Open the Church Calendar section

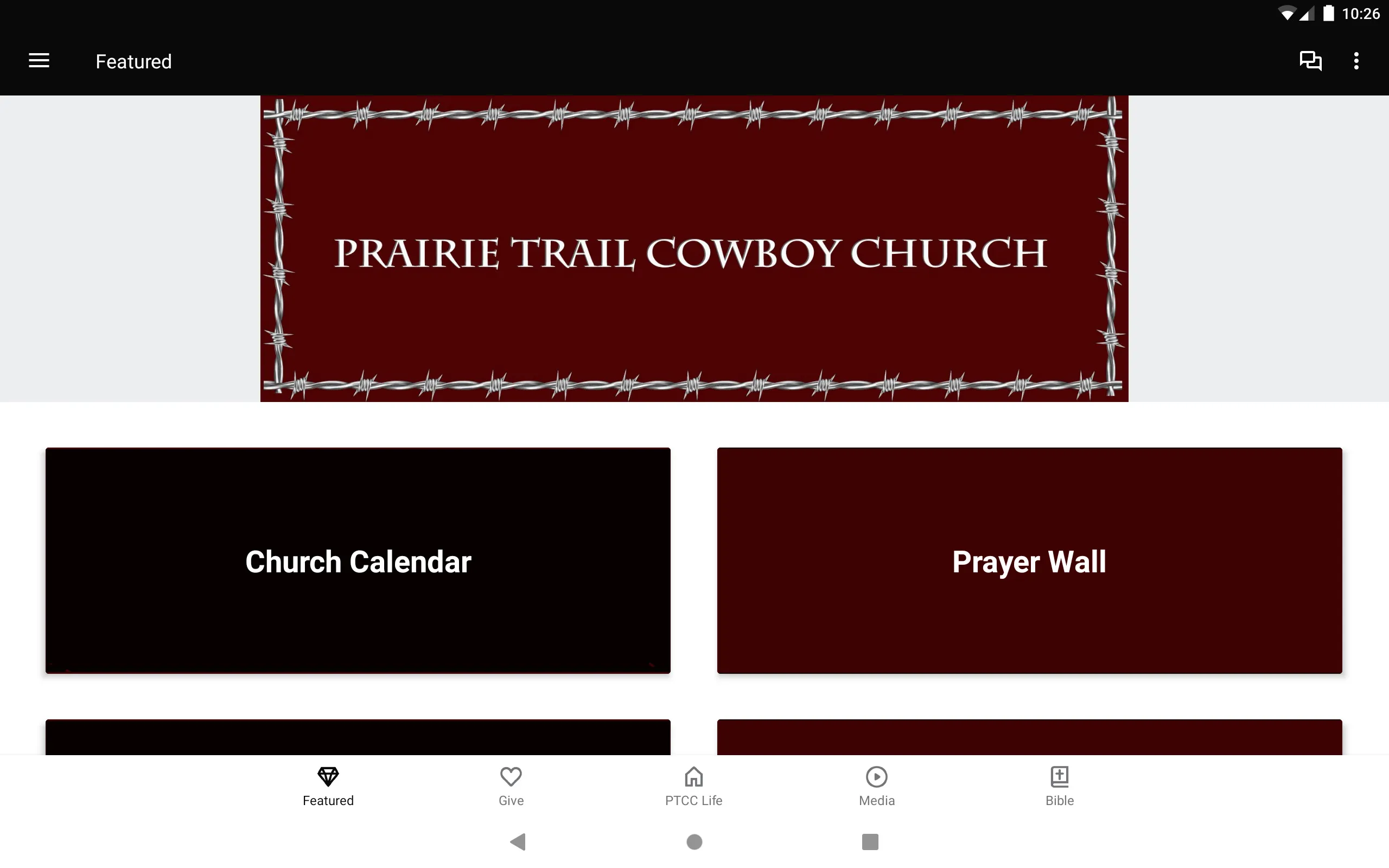[358, 560]
